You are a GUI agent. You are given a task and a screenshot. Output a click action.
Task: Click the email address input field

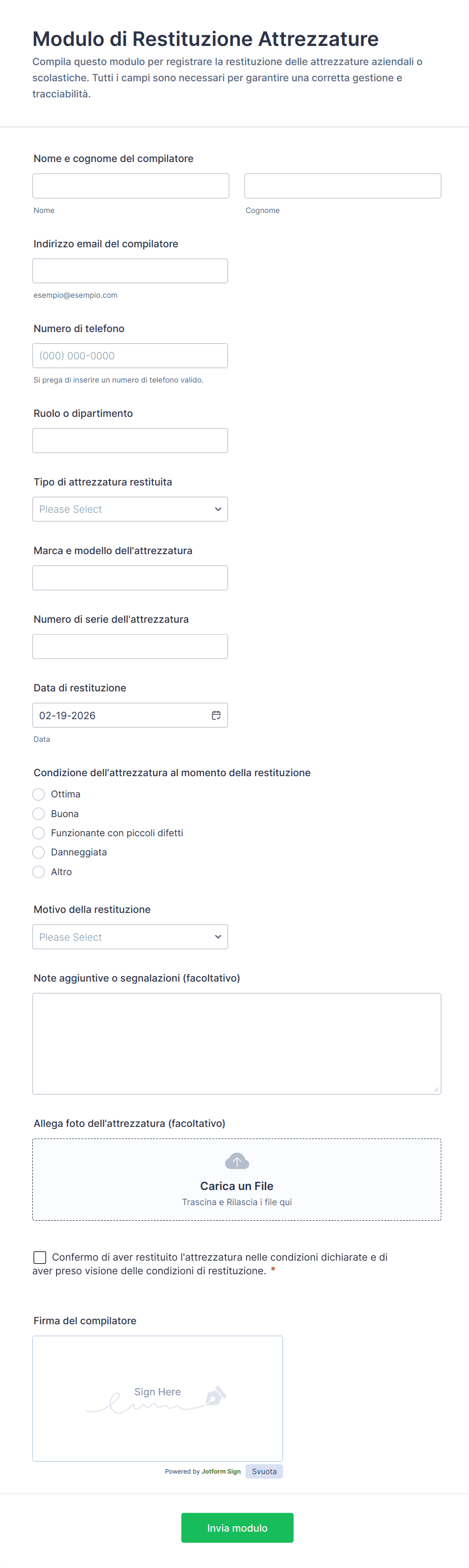[130, 271]
